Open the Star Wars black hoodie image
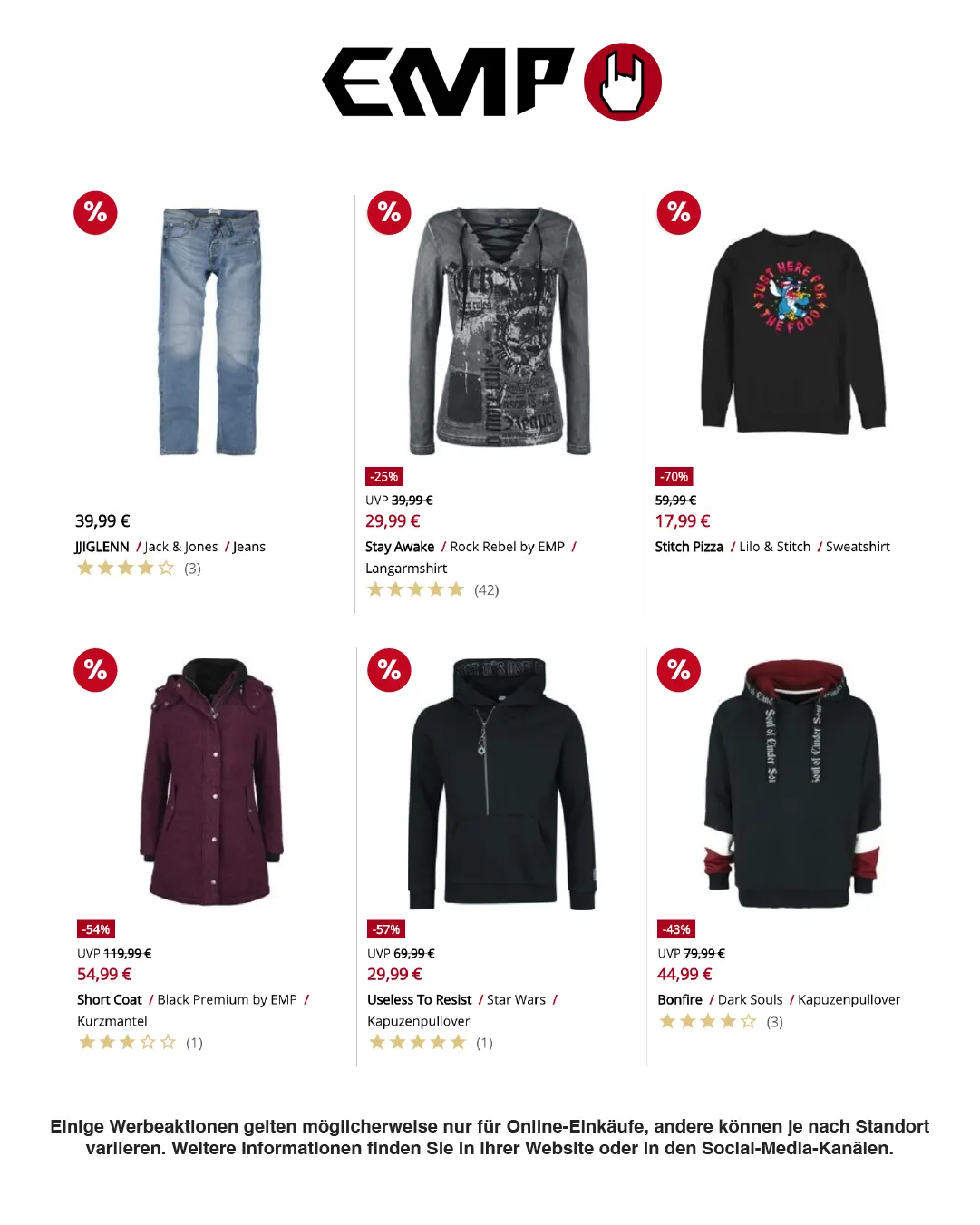Viewport: 980px width, 1225px height. (502, 783)
